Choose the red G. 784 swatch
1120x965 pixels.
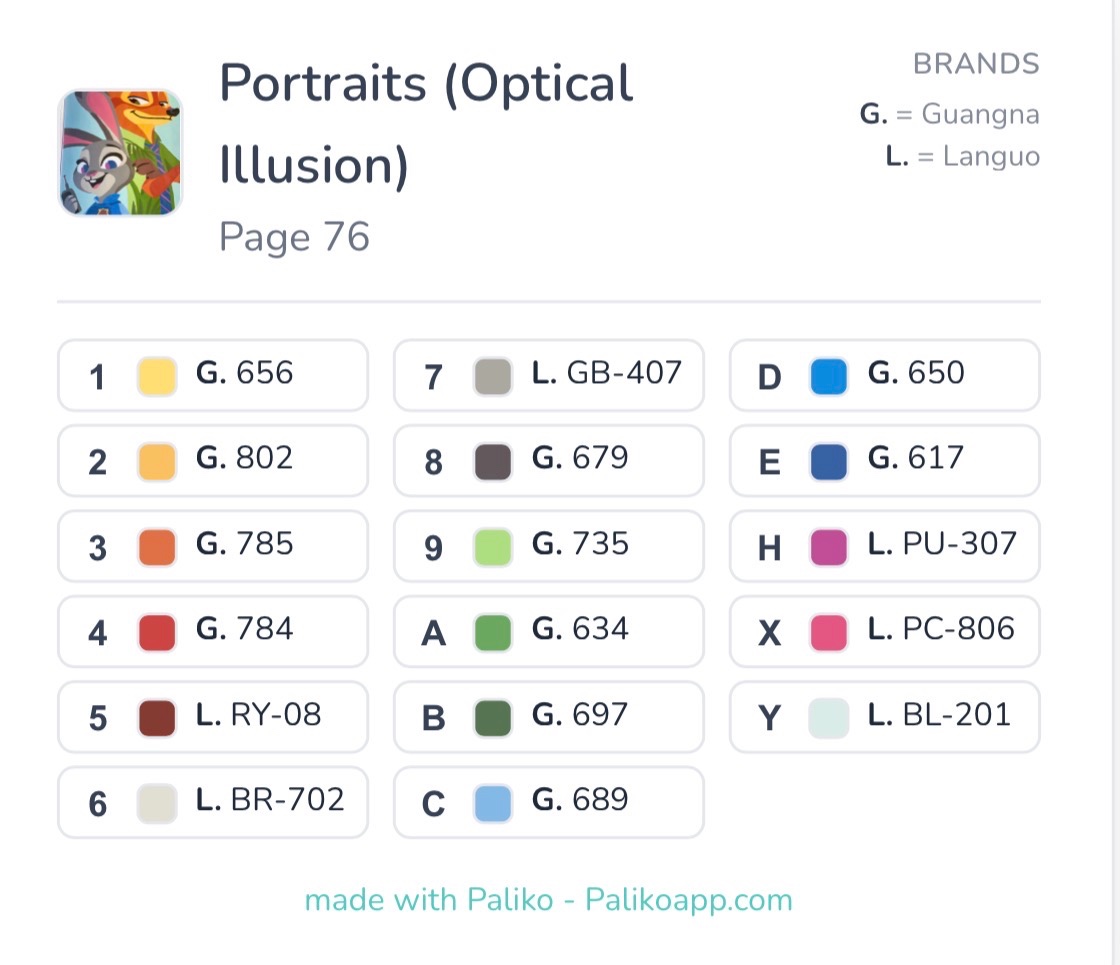[156, 632]
